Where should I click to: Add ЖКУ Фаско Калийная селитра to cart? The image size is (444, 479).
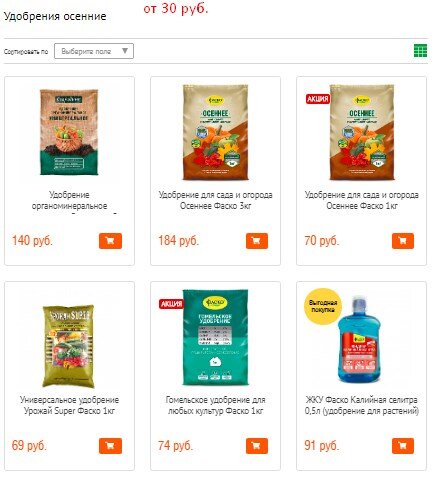tap(403, 446)
